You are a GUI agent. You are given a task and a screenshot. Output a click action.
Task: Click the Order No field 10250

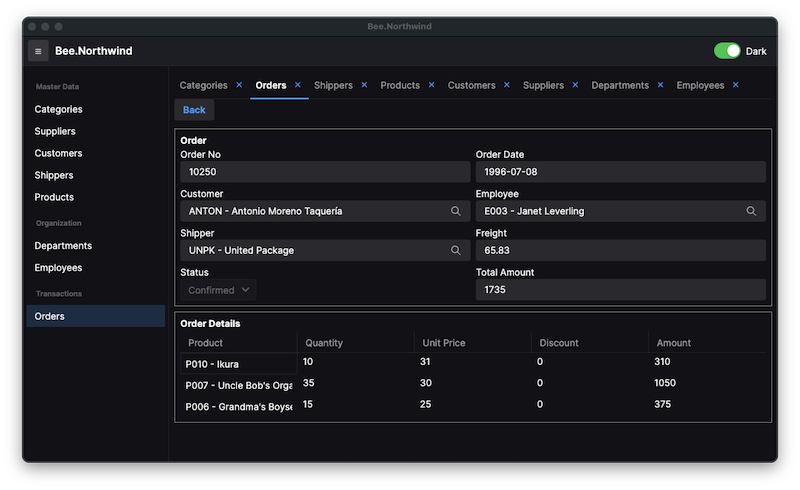325,172
